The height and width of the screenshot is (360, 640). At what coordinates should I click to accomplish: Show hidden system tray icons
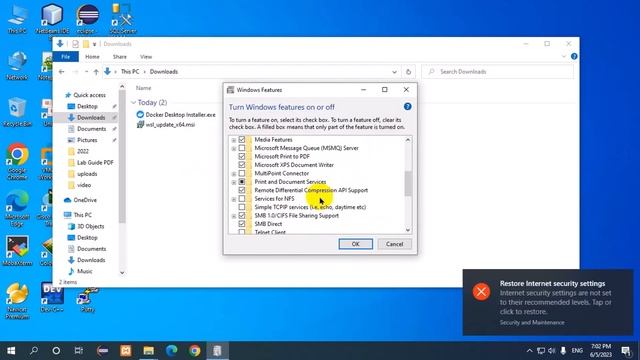[x=529, y=351]
